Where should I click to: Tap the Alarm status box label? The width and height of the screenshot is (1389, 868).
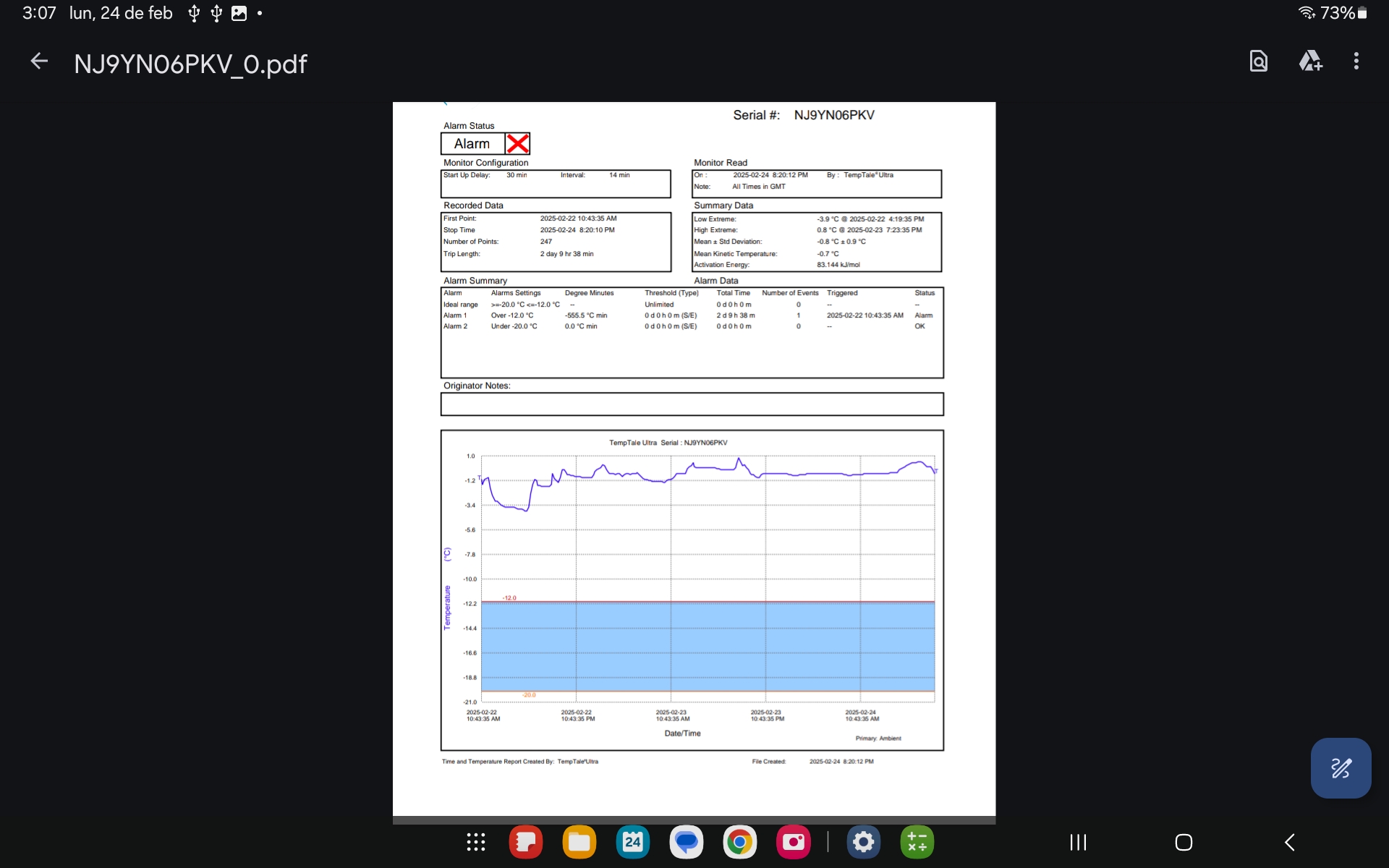472,144
